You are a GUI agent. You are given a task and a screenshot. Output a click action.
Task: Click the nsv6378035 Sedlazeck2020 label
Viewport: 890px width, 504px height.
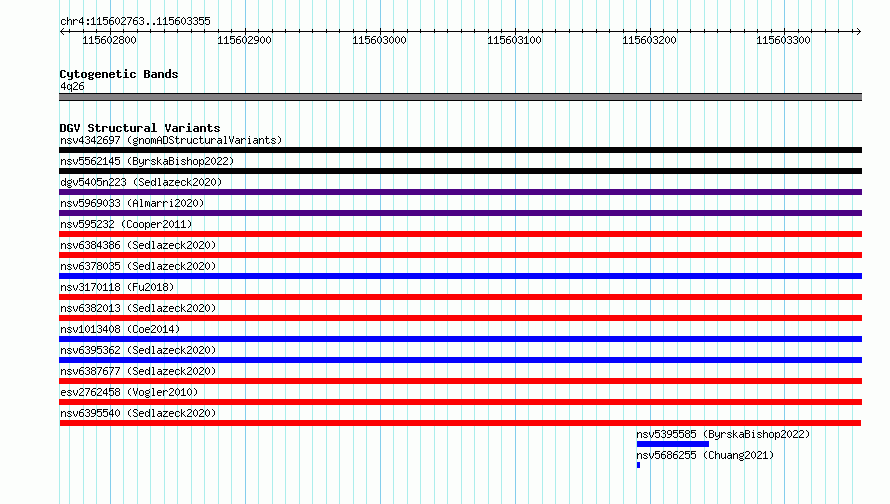(138, 266)
